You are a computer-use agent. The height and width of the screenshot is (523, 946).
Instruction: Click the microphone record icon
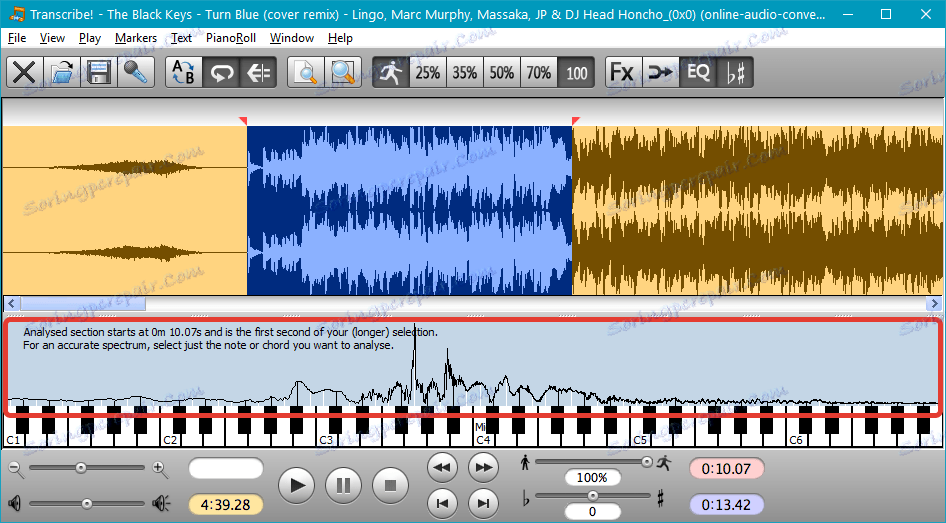(136, 73)
